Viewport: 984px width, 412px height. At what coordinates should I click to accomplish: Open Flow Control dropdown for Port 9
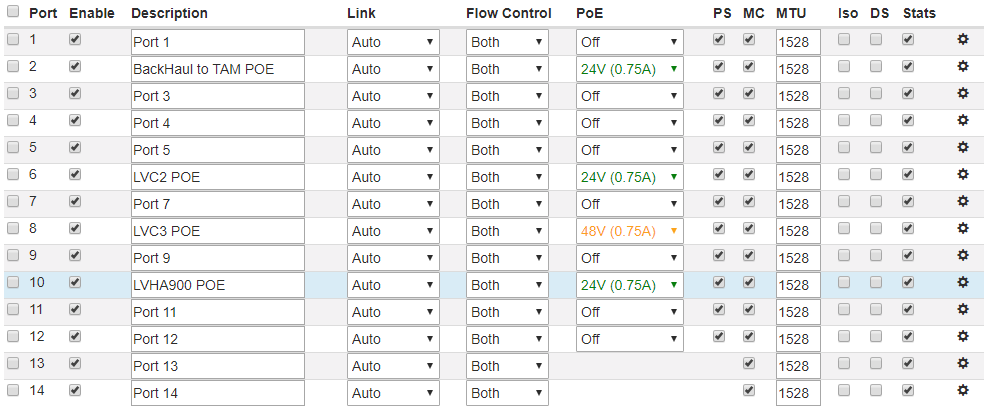click(x=507, y=258)
